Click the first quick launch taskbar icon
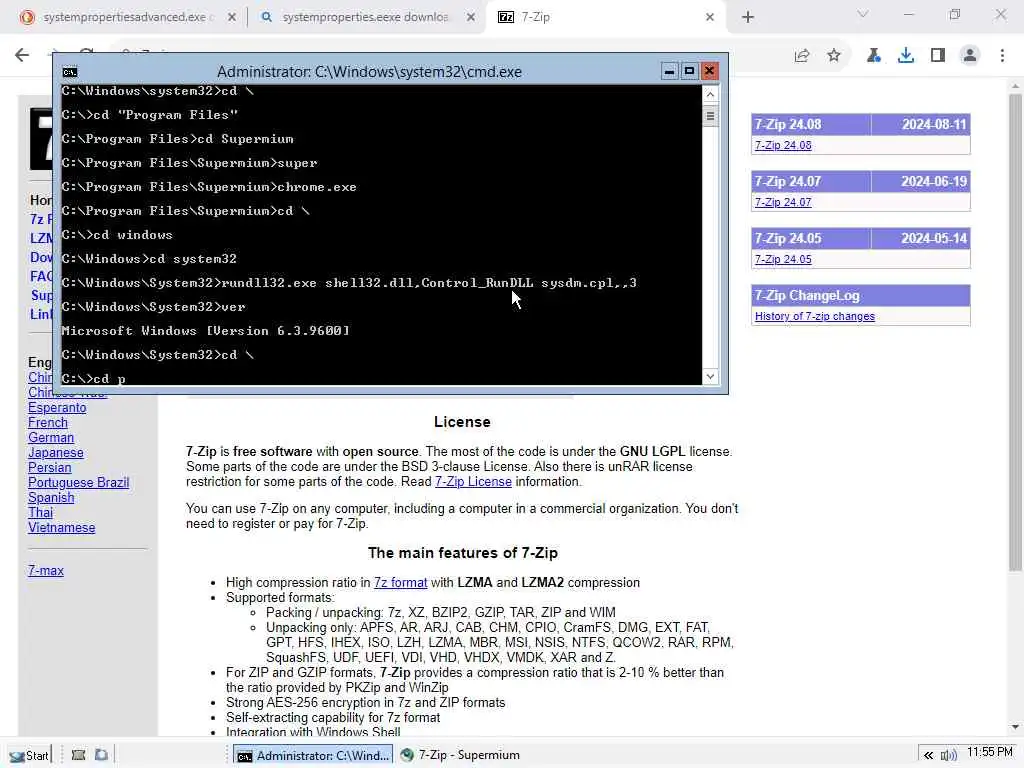The image size is (1024, 768). pos(78,755)
